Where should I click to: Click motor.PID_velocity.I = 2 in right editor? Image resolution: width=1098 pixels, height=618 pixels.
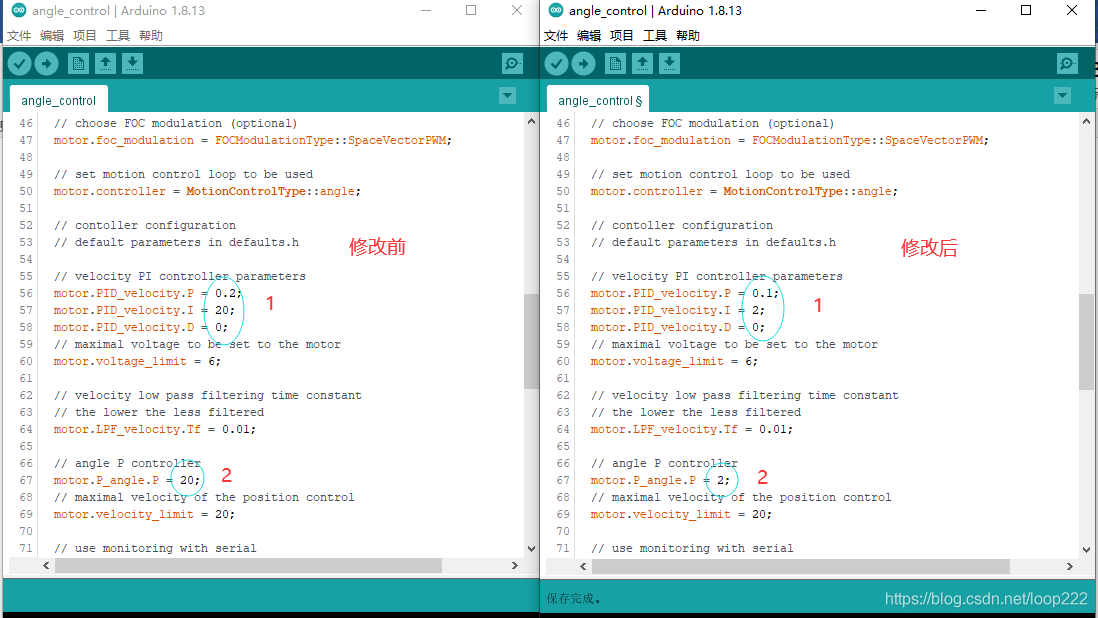pyautogui.click(x=678, y=310)
